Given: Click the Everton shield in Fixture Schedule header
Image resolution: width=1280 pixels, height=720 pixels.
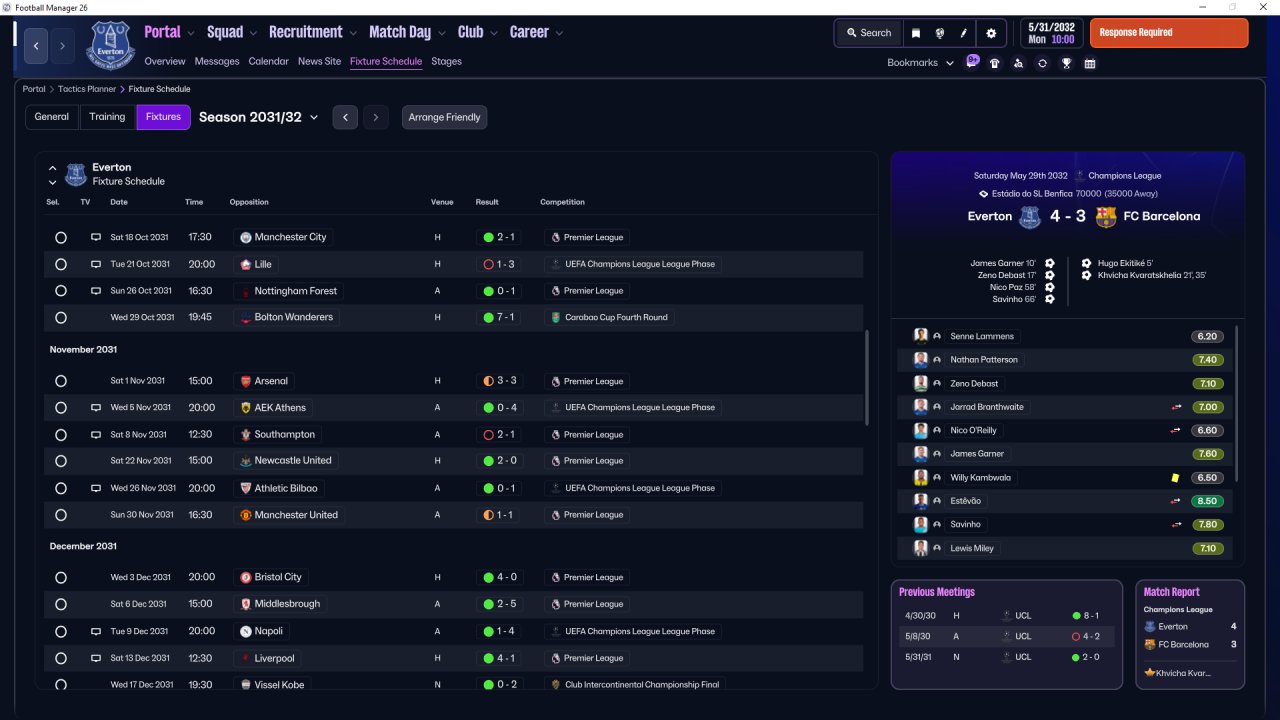Looking at the screenshot, I should click(x=76, y=175).
